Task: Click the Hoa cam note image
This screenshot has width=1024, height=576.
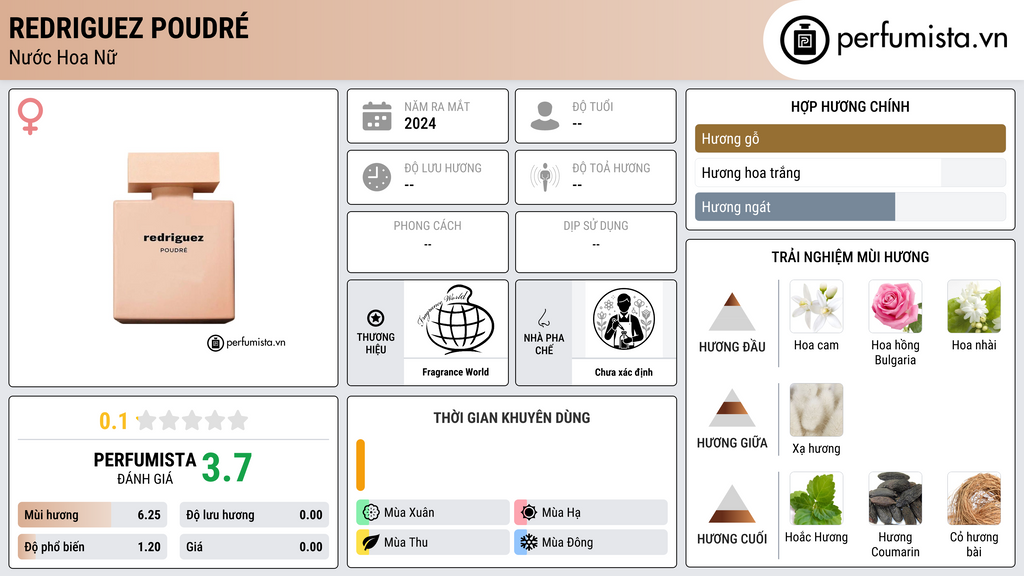Action: tap(816, 306)
